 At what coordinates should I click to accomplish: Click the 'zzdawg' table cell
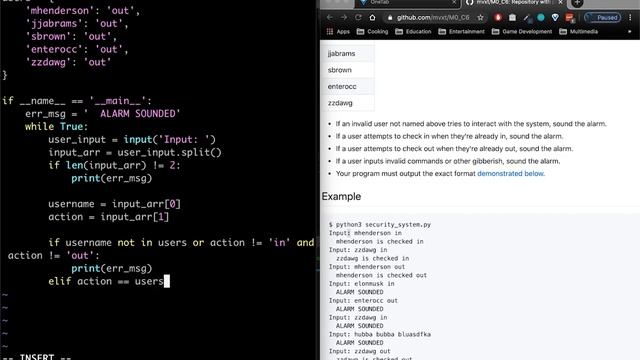coord(348,103)
